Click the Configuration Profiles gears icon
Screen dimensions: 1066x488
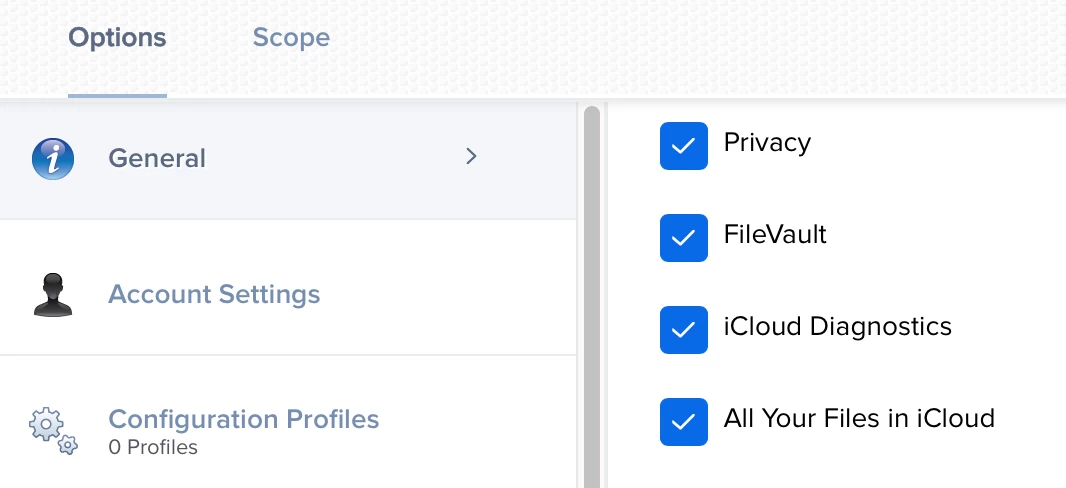point(53,430)
